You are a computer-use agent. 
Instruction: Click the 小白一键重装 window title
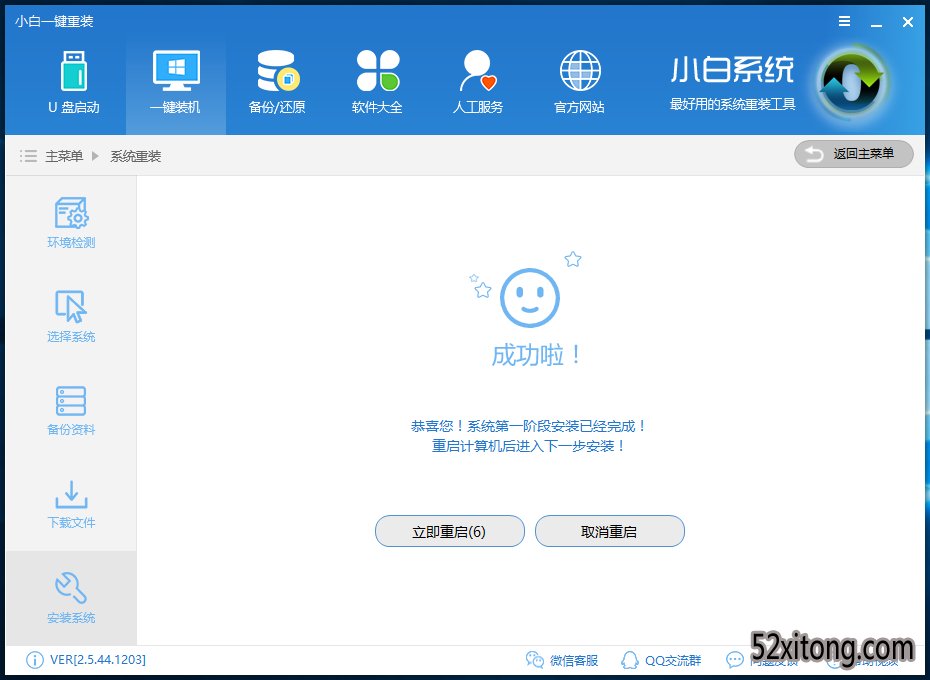coord(55,21)
